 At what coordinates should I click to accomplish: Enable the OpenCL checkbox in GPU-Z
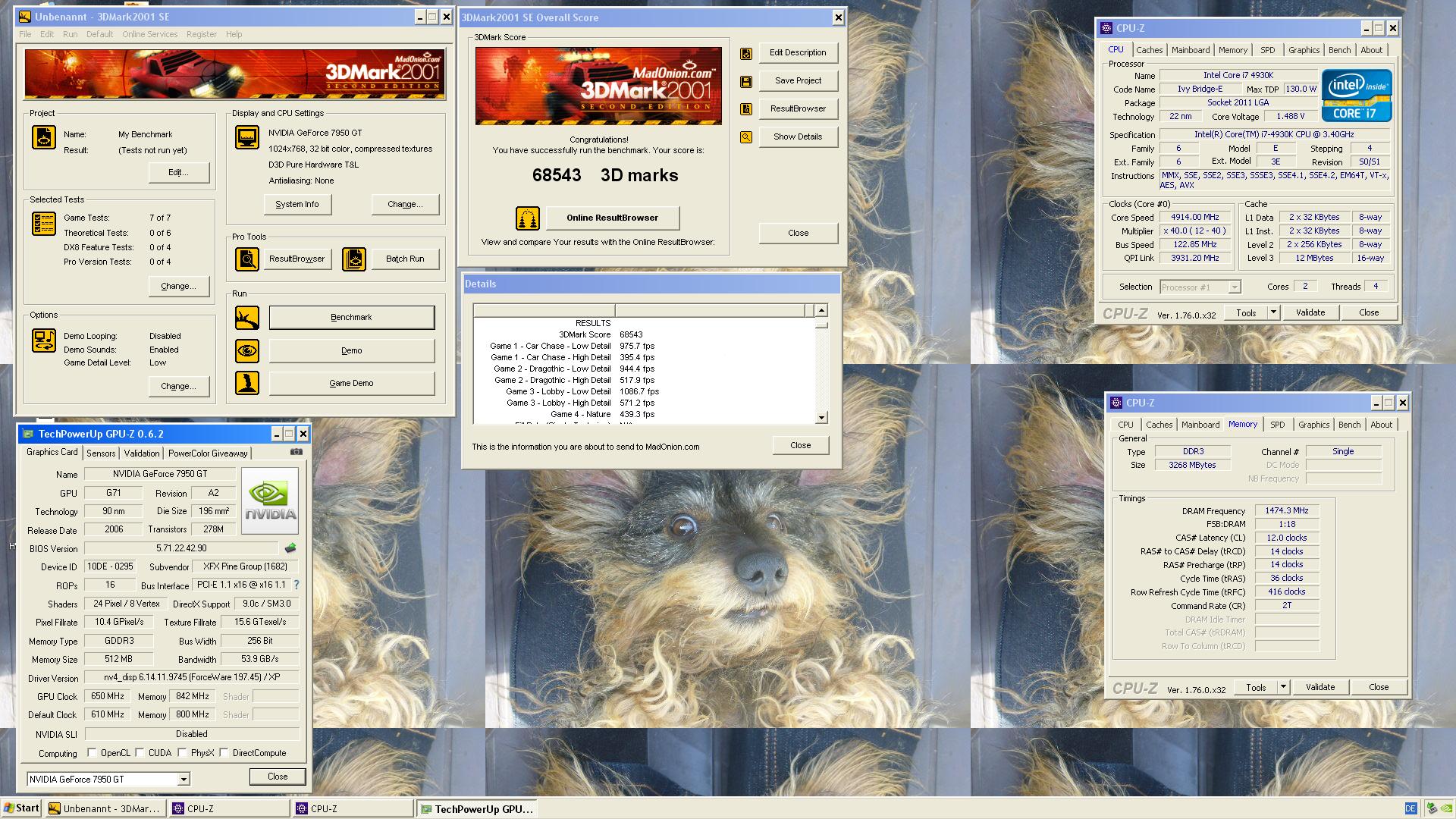point(93,753)
